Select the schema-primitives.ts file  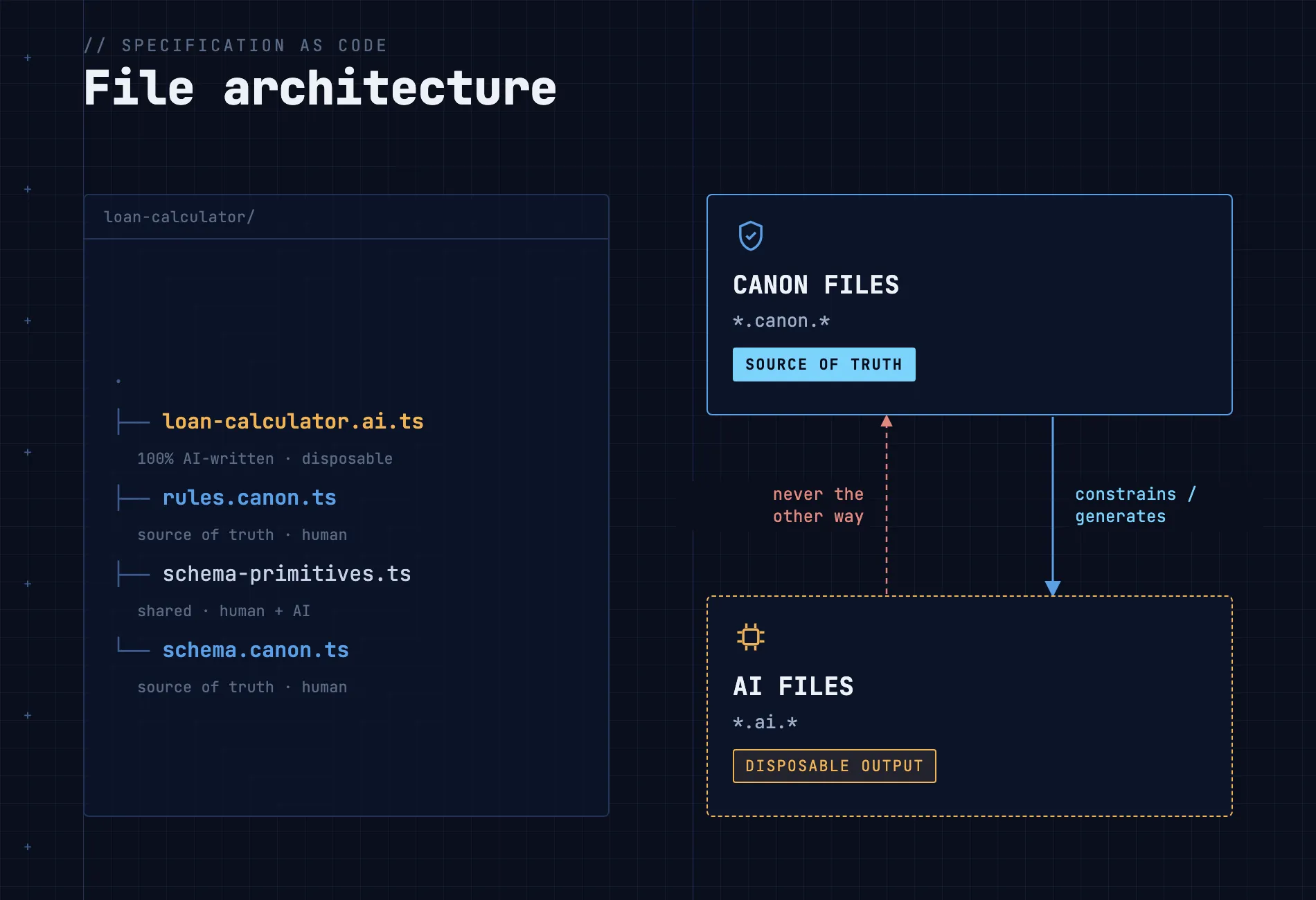click(287, 574)
